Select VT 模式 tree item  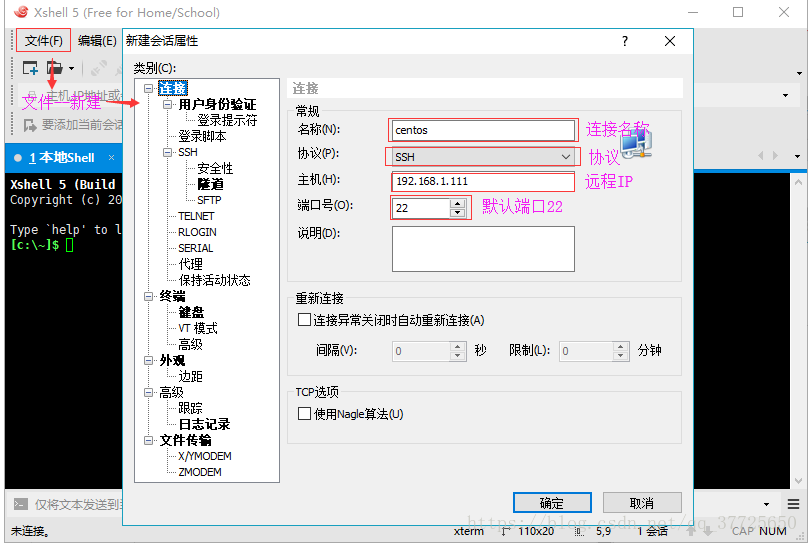point(197,328)
